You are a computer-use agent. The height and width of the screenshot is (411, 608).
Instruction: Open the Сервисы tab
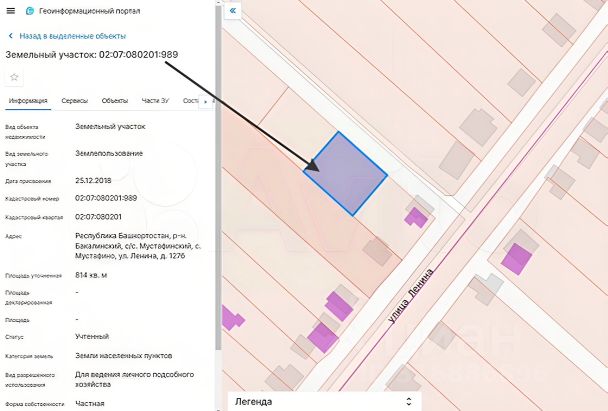click(74, 101)
